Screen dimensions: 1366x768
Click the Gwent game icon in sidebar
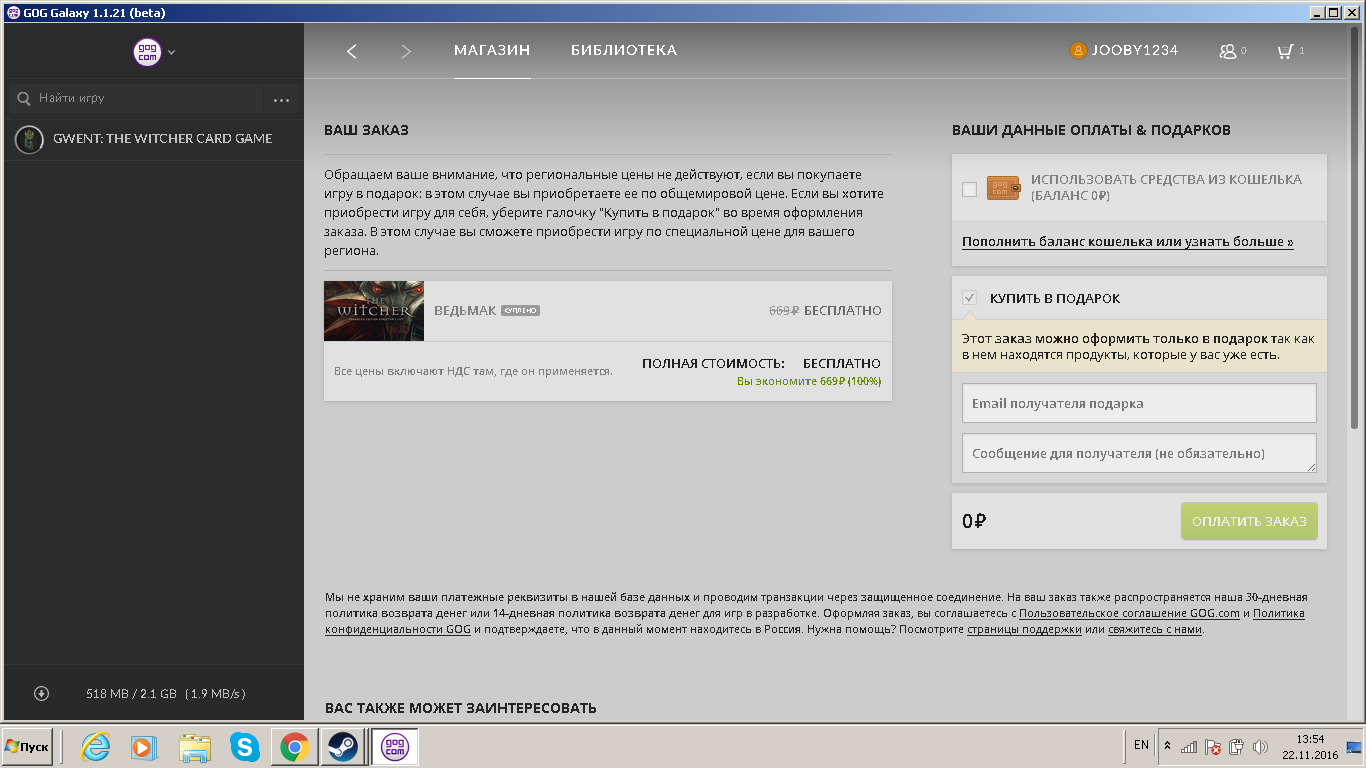(29, 139)
